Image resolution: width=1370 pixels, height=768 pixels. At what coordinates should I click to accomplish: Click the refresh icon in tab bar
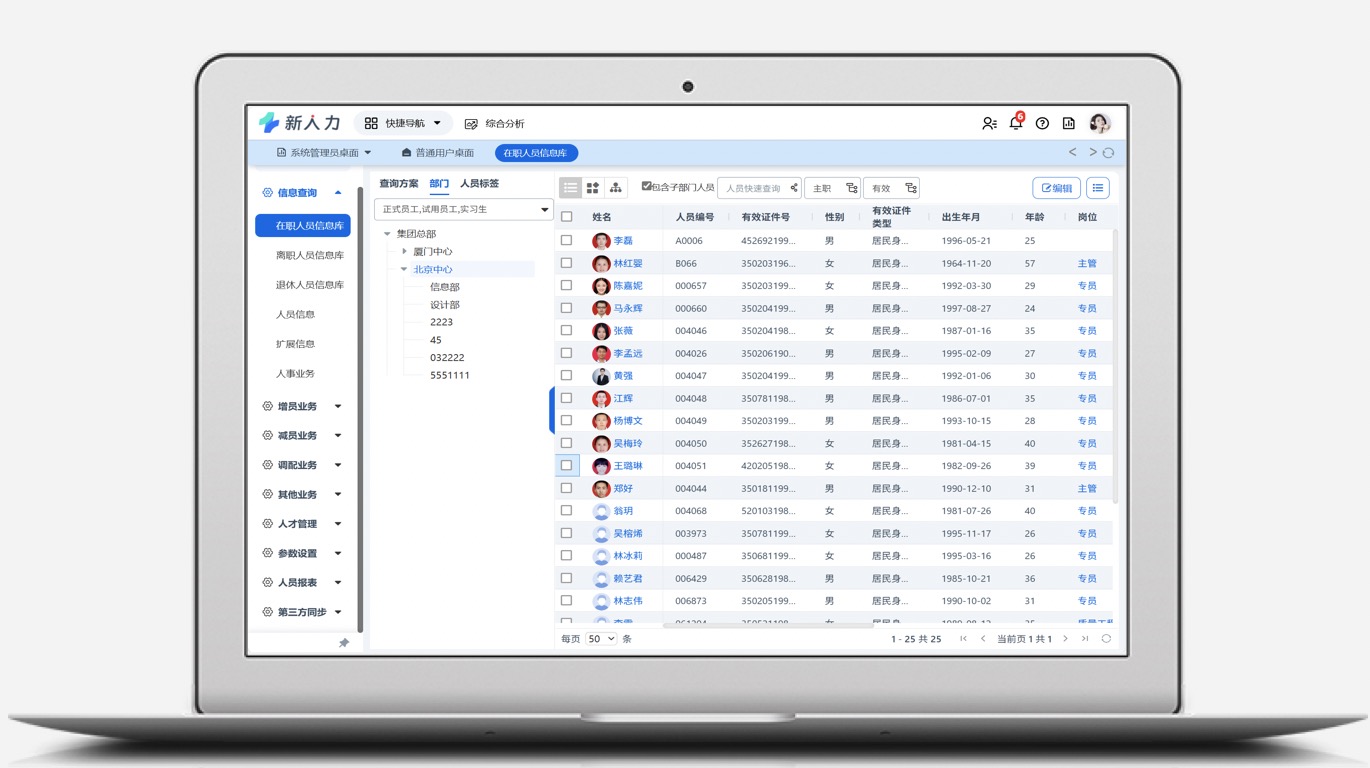1108,153
